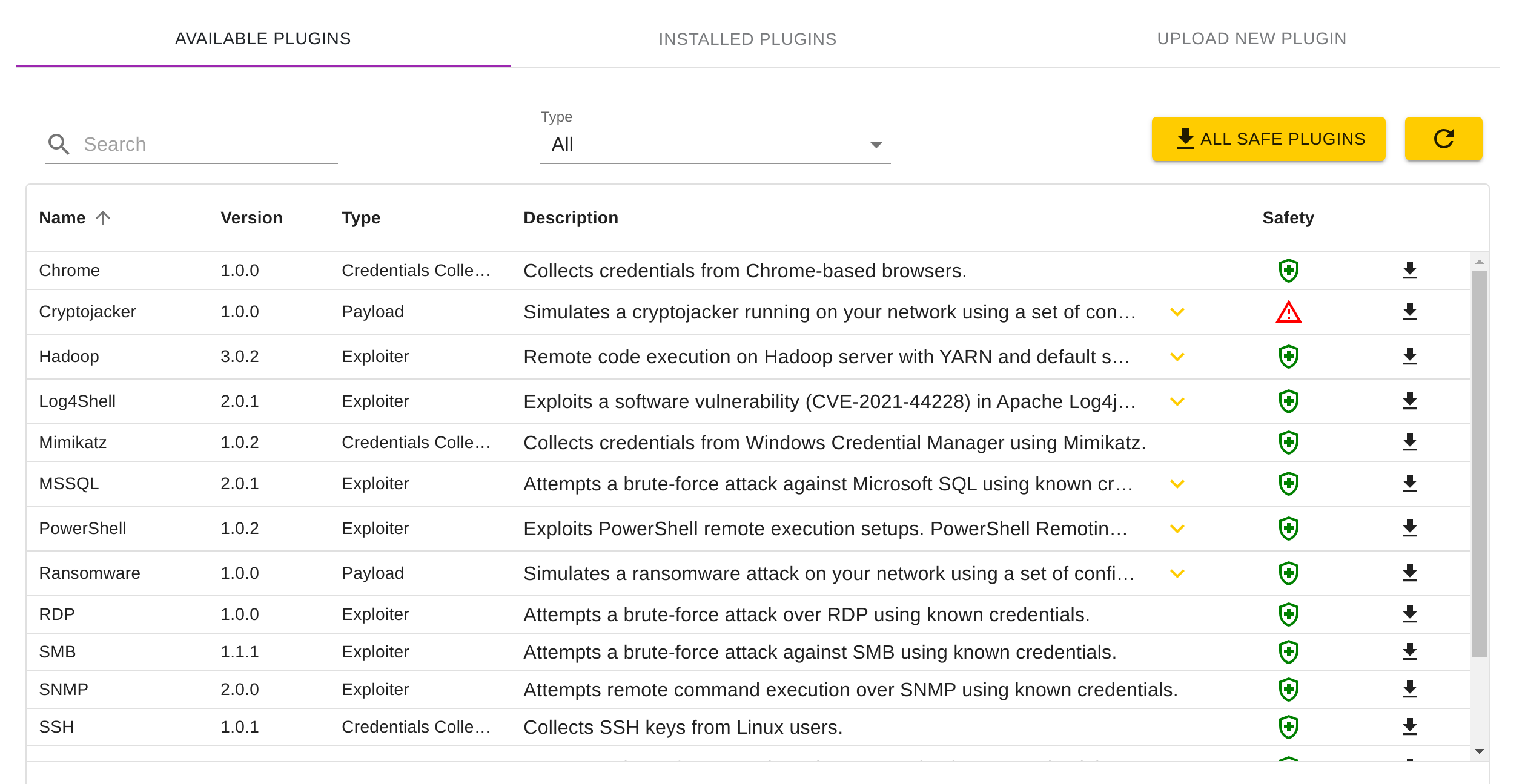This screenshot has width=1525, height=784.
Task: Click the All Safe Plugins button
Action: pos(1269,139)
